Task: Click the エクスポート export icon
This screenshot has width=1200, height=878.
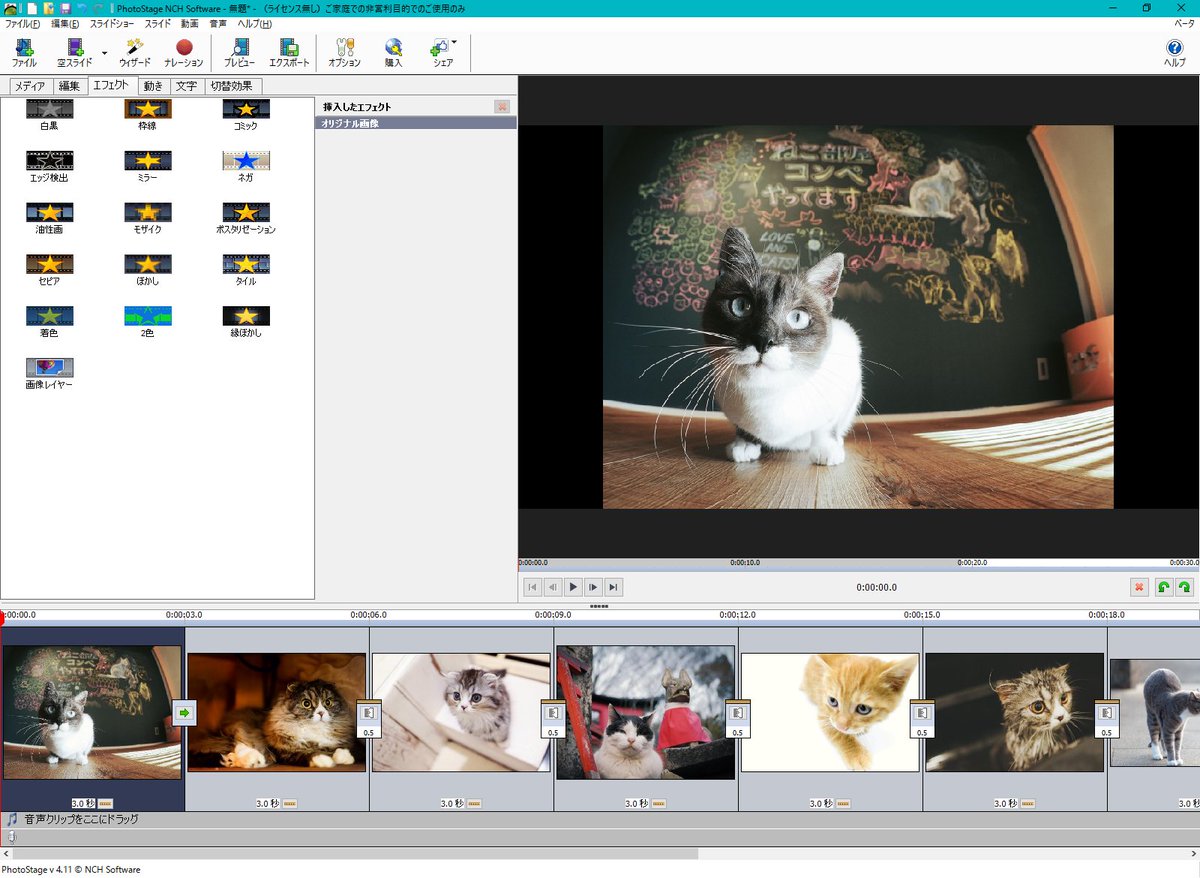Action: click(x=289, y=52)
